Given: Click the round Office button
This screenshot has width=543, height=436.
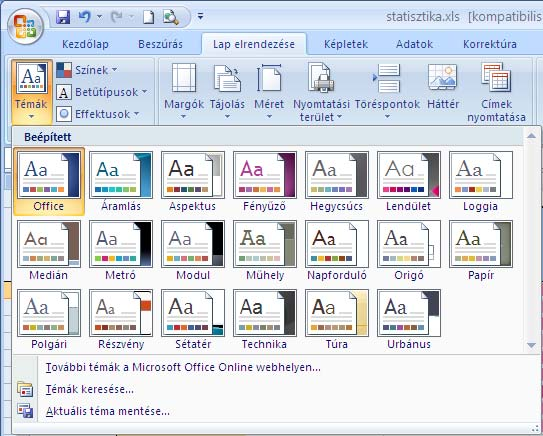Looking at the screenshot, I should (x=25, y=27).
